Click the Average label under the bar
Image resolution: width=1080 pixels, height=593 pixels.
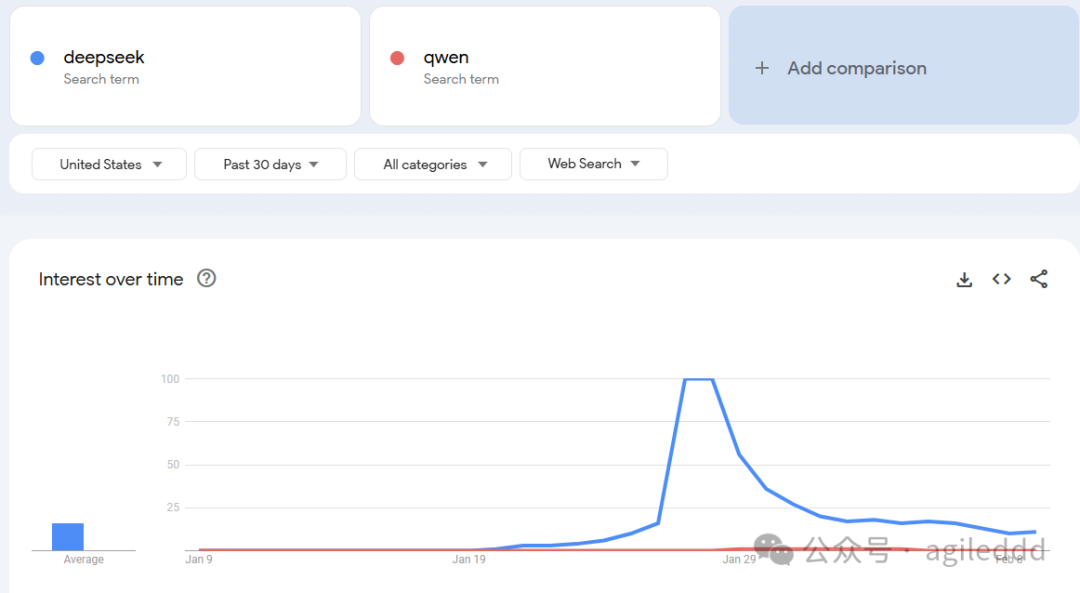[x=83, y=559]
